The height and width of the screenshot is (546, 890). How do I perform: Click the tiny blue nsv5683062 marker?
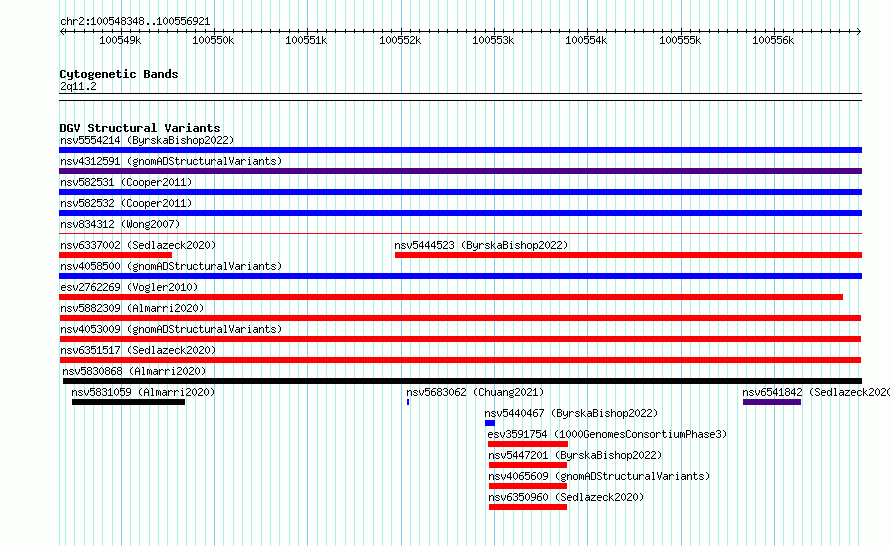click(408, 402)
